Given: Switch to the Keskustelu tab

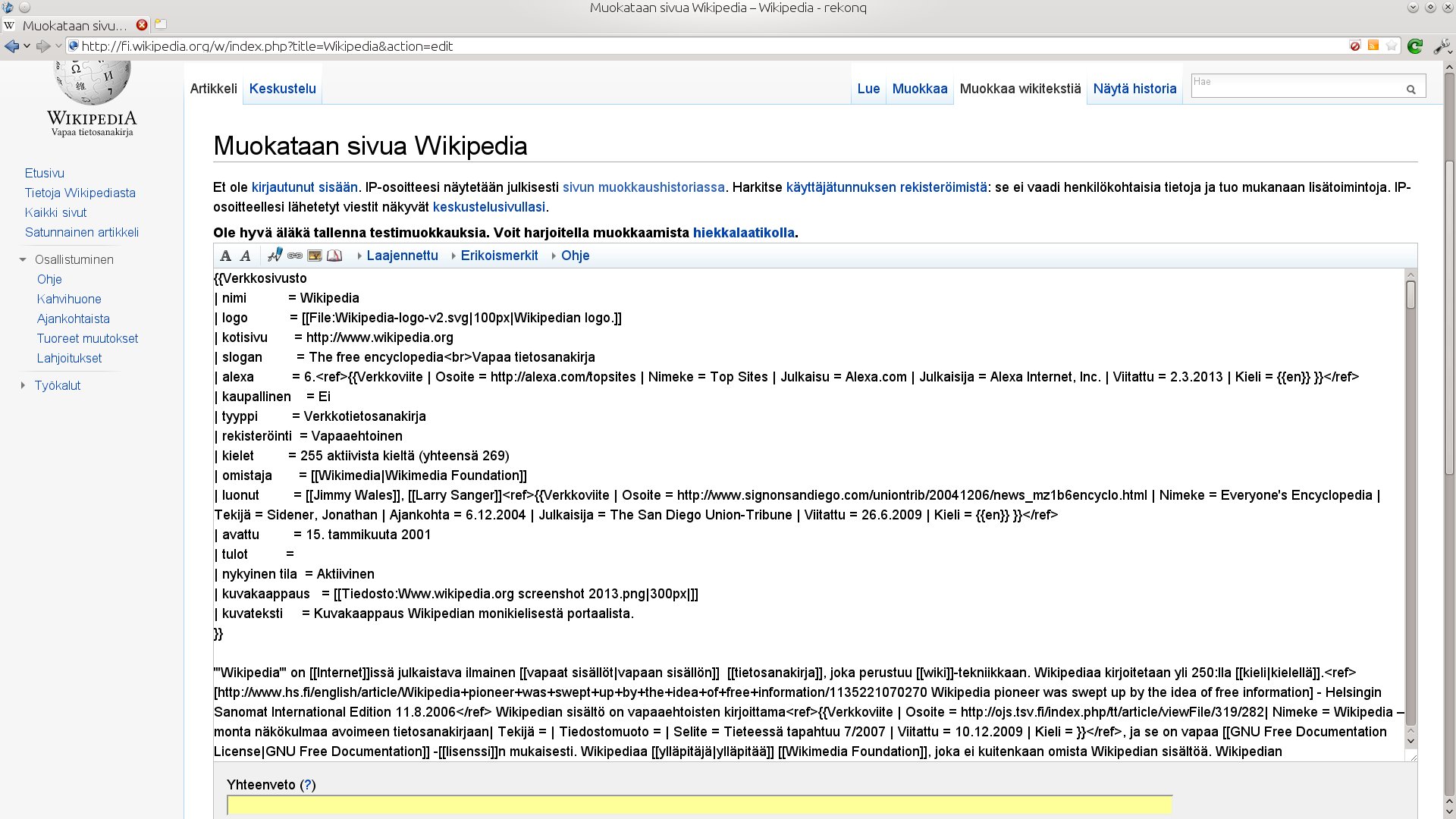Looking at the screenshot, I should point(283,89).
